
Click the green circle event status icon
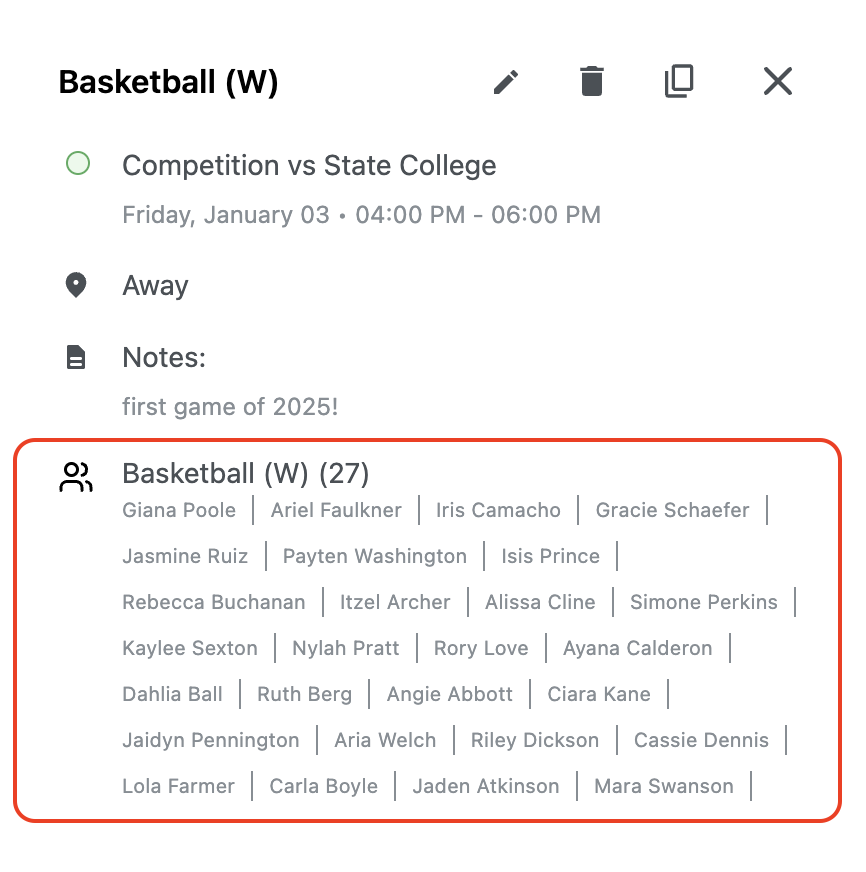77,164
